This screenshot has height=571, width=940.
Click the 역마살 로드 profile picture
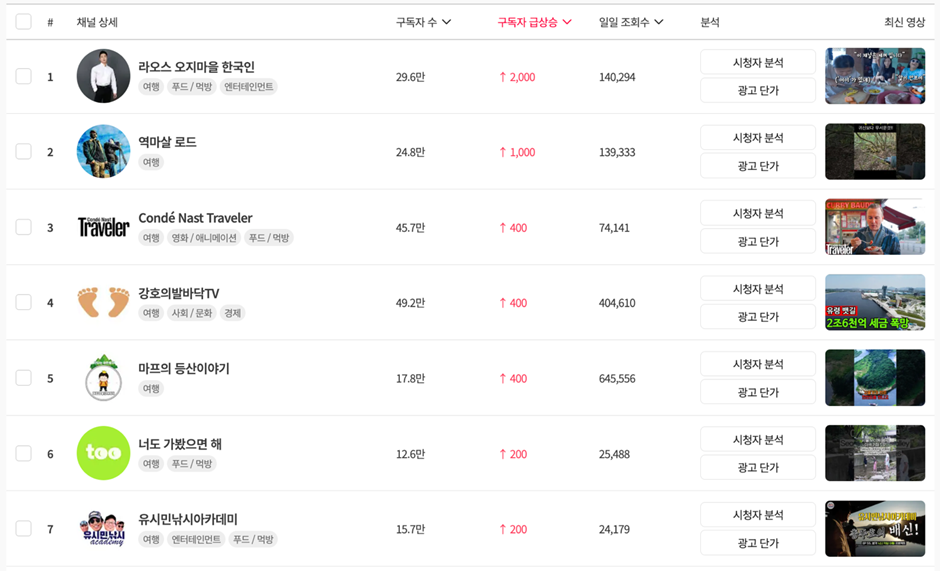(x=103, y=151)
